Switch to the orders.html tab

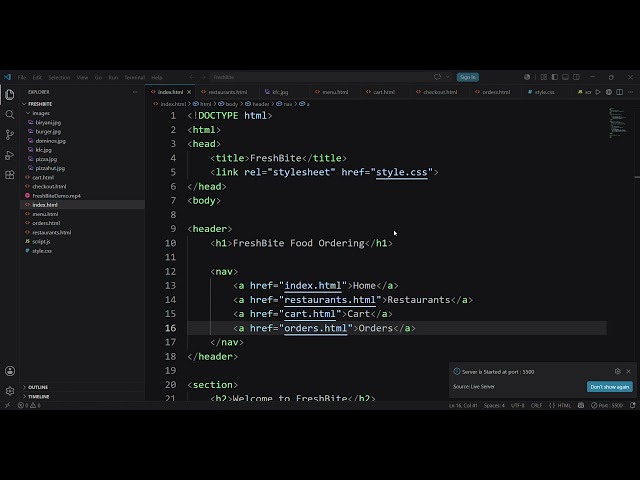pyautogui.click(x=496, y=92)
